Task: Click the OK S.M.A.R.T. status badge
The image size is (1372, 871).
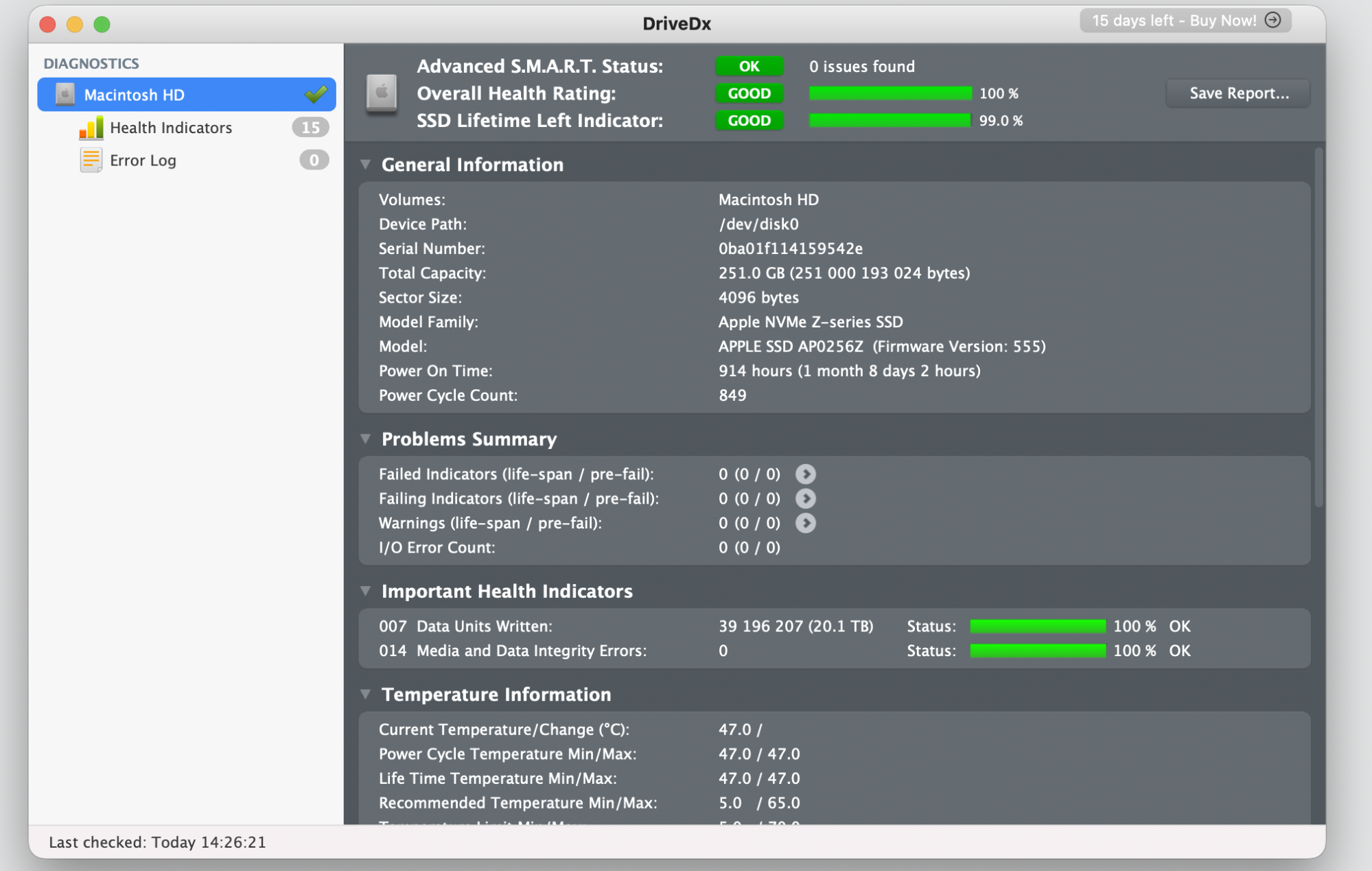Action: click(x=749, y=67)
